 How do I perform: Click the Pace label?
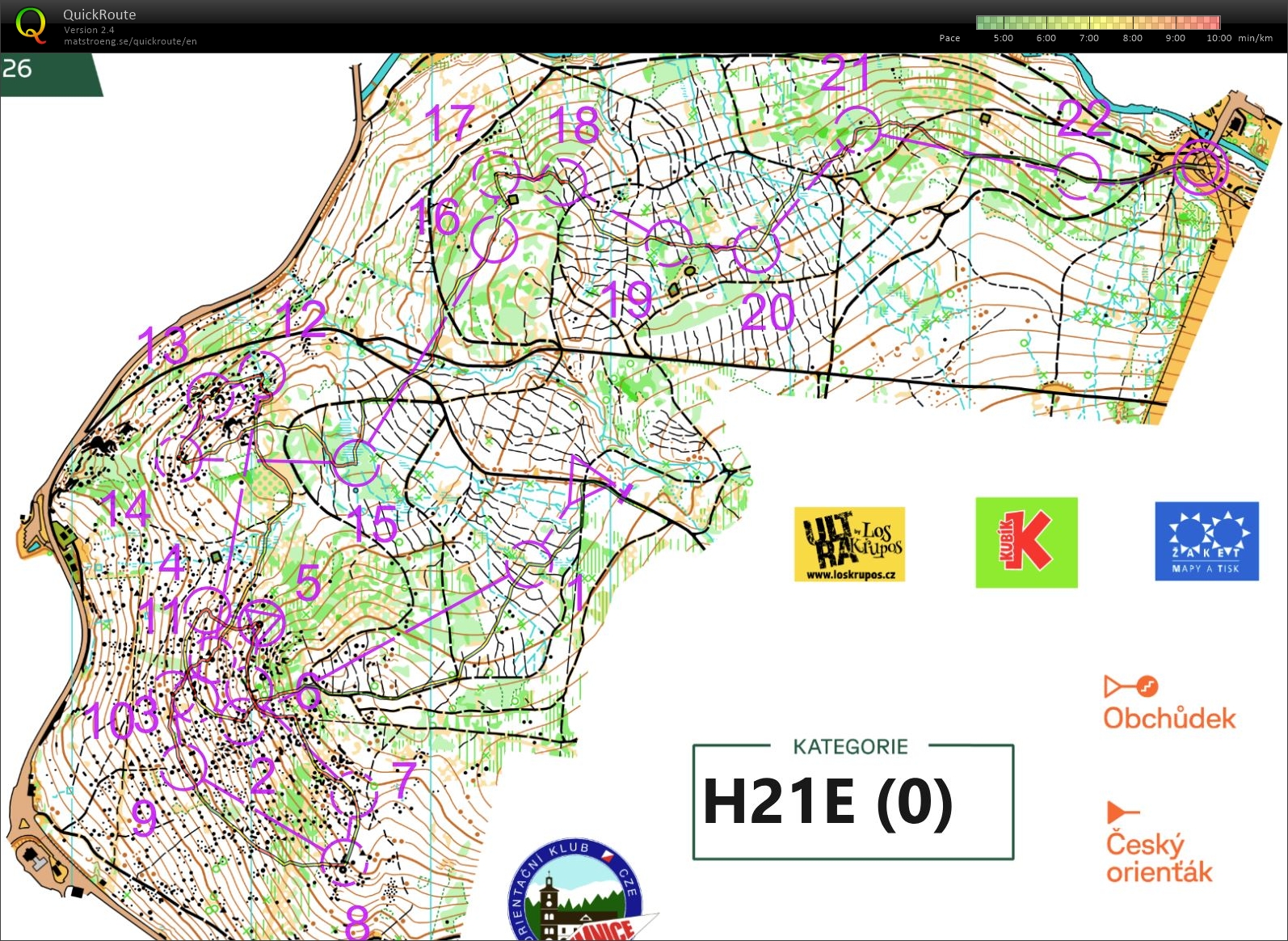pos(949,38)
